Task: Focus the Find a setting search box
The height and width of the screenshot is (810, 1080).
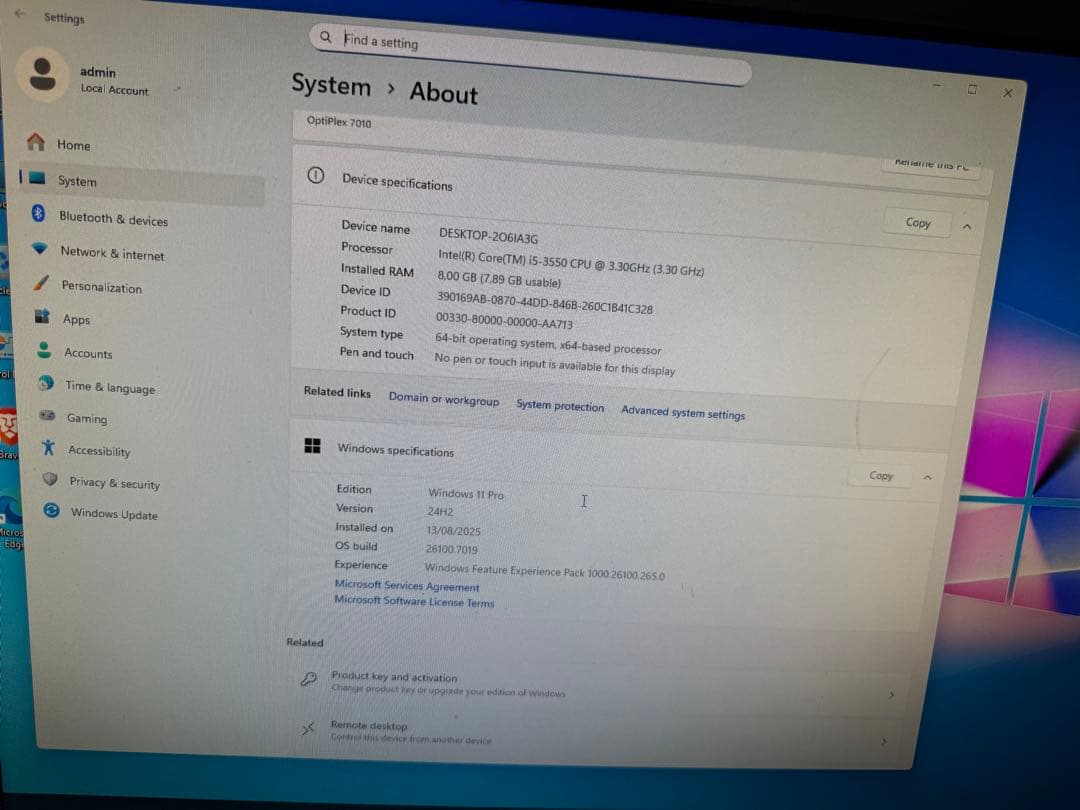Action: pyautogui.click(x=530, y=53)
